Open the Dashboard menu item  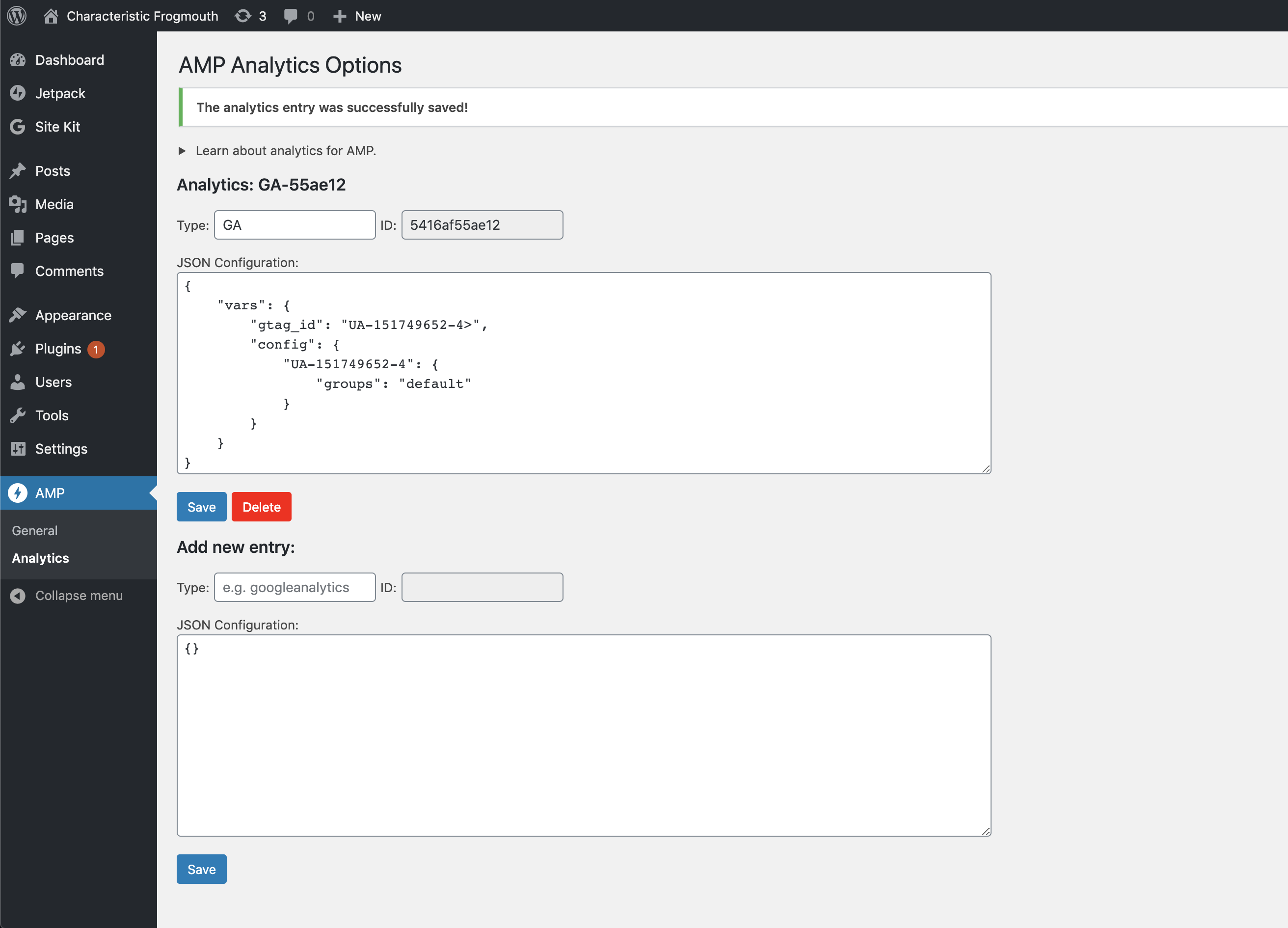point(79,59)
